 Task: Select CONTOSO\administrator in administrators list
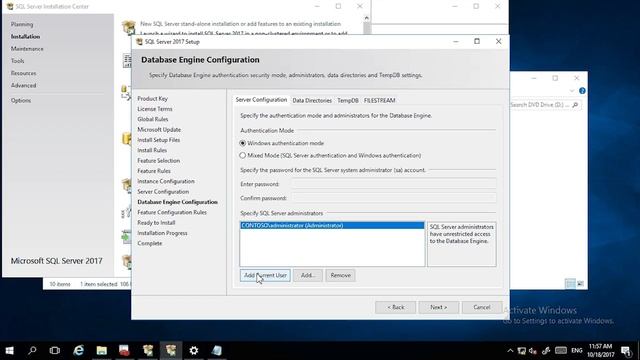click(x=332, y=225)
